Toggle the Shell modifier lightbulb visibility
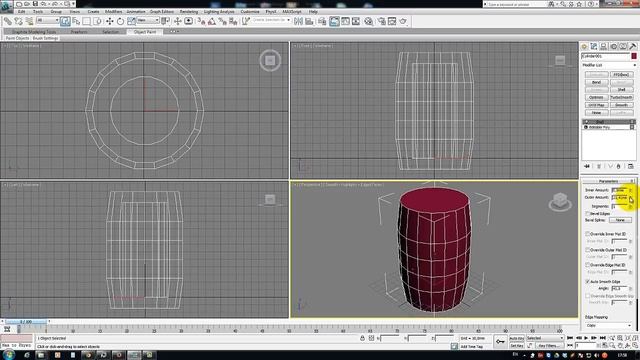This screenshot has height=360, width=640. [586, 122]
